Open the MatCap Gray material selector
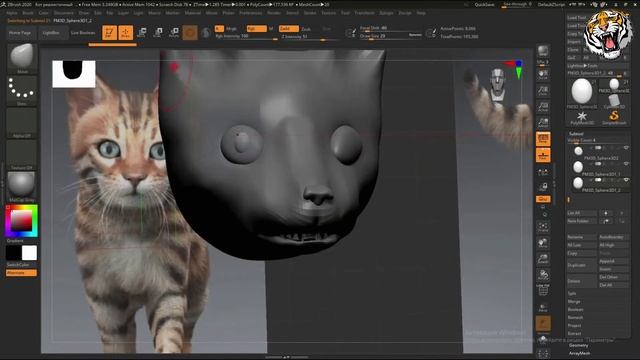This screenshot has width=640, height=360. (x=22, y=187)
